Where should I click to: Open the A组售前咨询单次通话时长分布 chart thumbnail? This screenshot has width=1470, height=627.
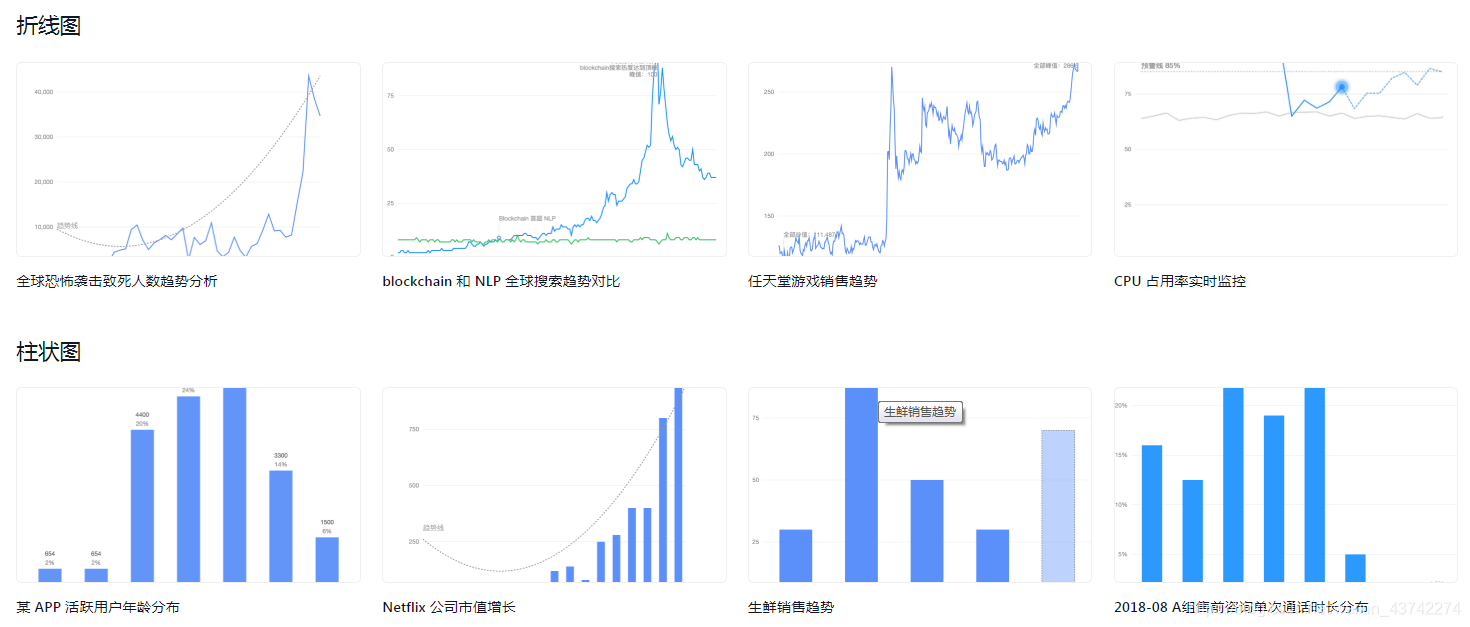point(1286,485)
